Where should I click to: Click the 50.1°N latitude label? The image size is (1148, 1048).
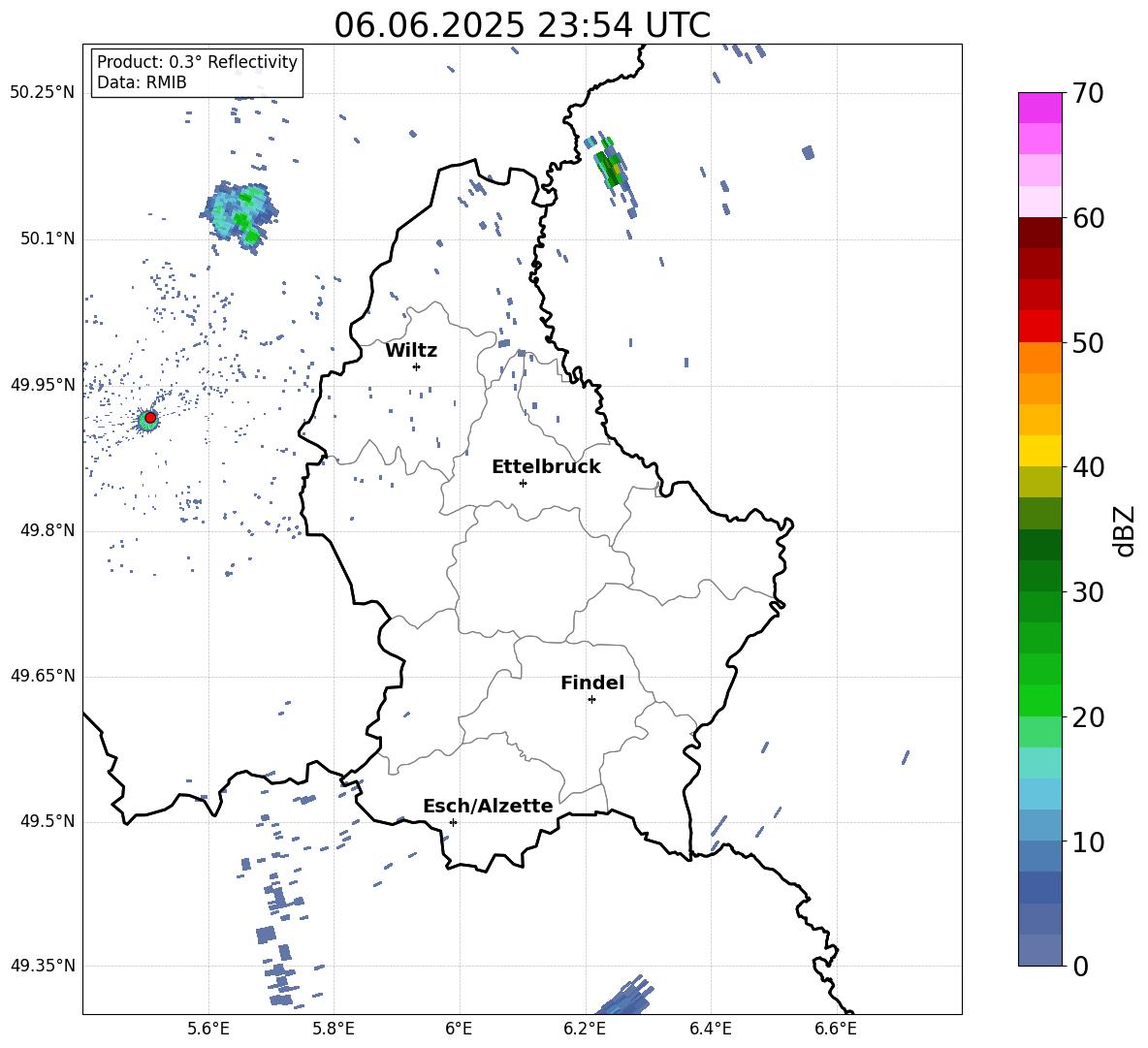point(48,238)
